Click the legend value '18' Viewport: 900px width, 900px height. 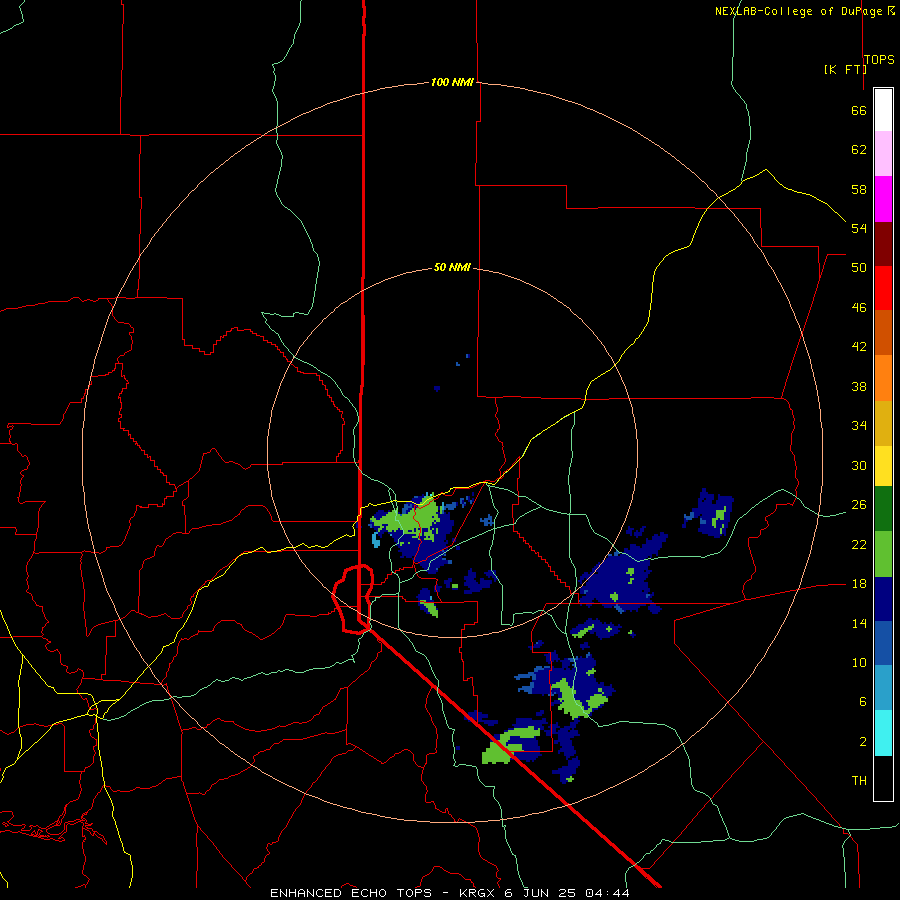(x=859, y=584)
